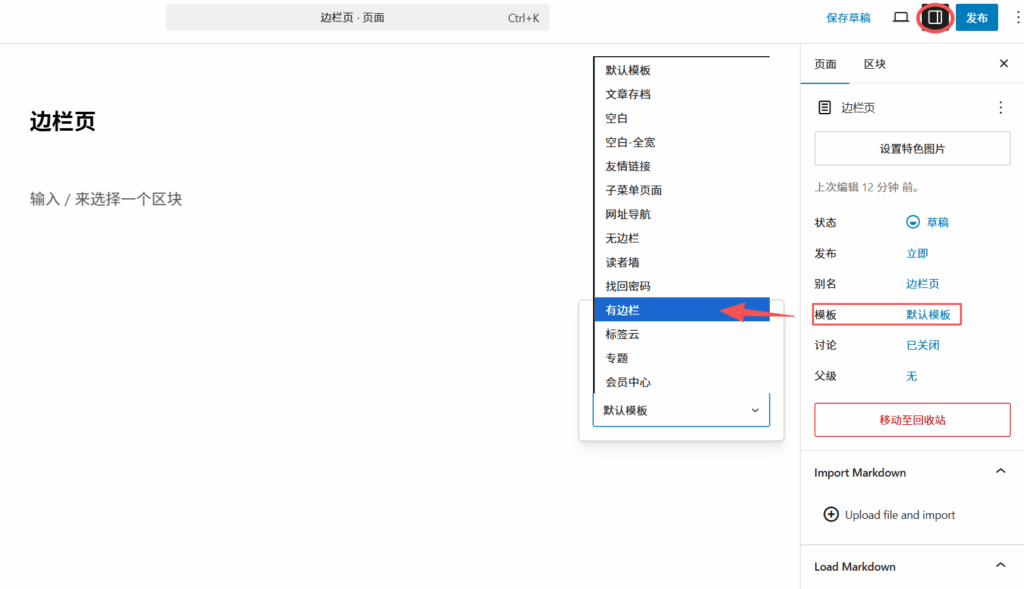Toggle the settings sidebar panel icon

[935, 18]
